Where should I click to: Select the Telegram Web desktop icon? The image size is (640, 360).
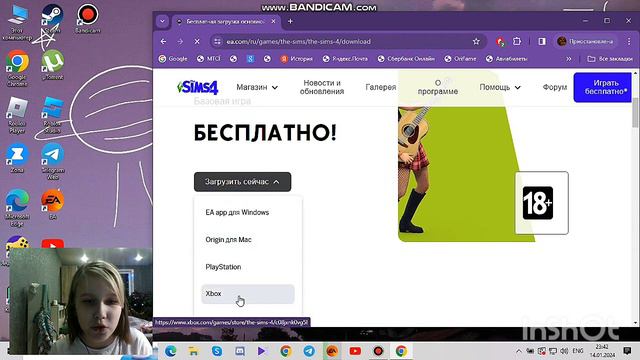coord(52,161)
